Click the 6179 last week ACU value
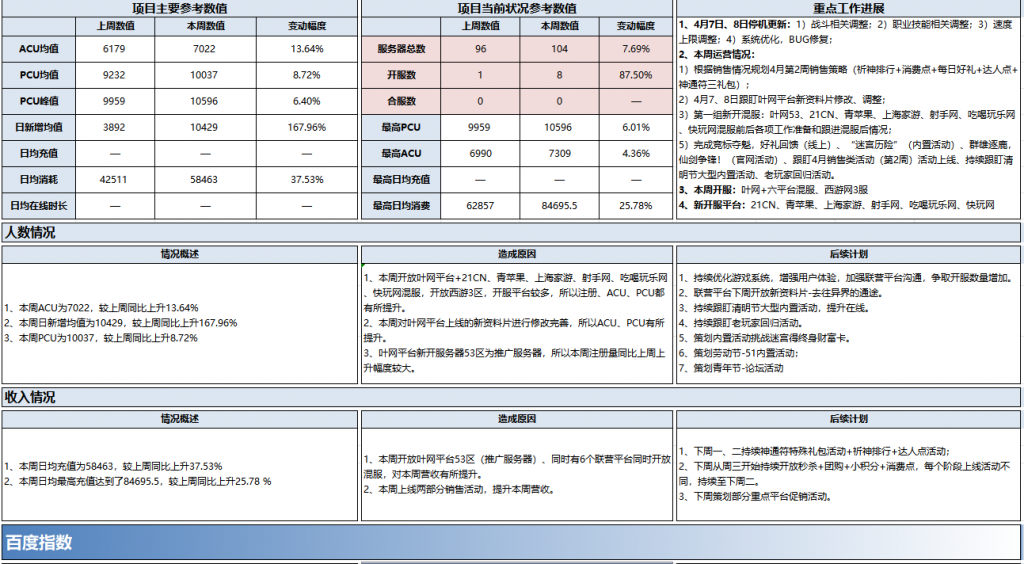Viewport: 1024px width, 564px height. pos(114,48)
